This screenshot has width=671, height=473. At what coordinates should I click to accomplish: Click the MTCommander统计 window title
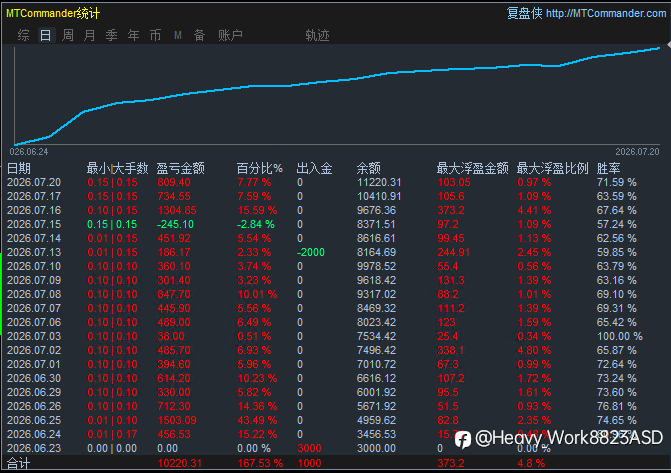point(53,13)
